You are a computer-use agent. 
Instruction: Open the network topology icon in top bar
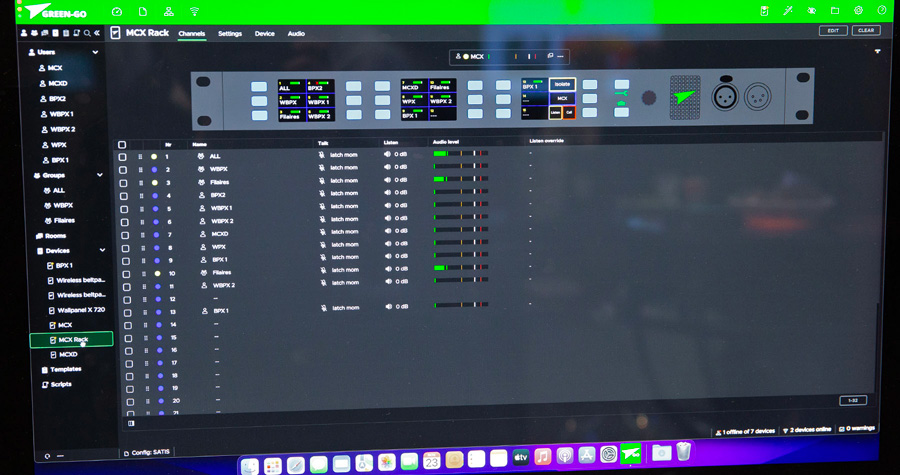(x=169, y=11)
